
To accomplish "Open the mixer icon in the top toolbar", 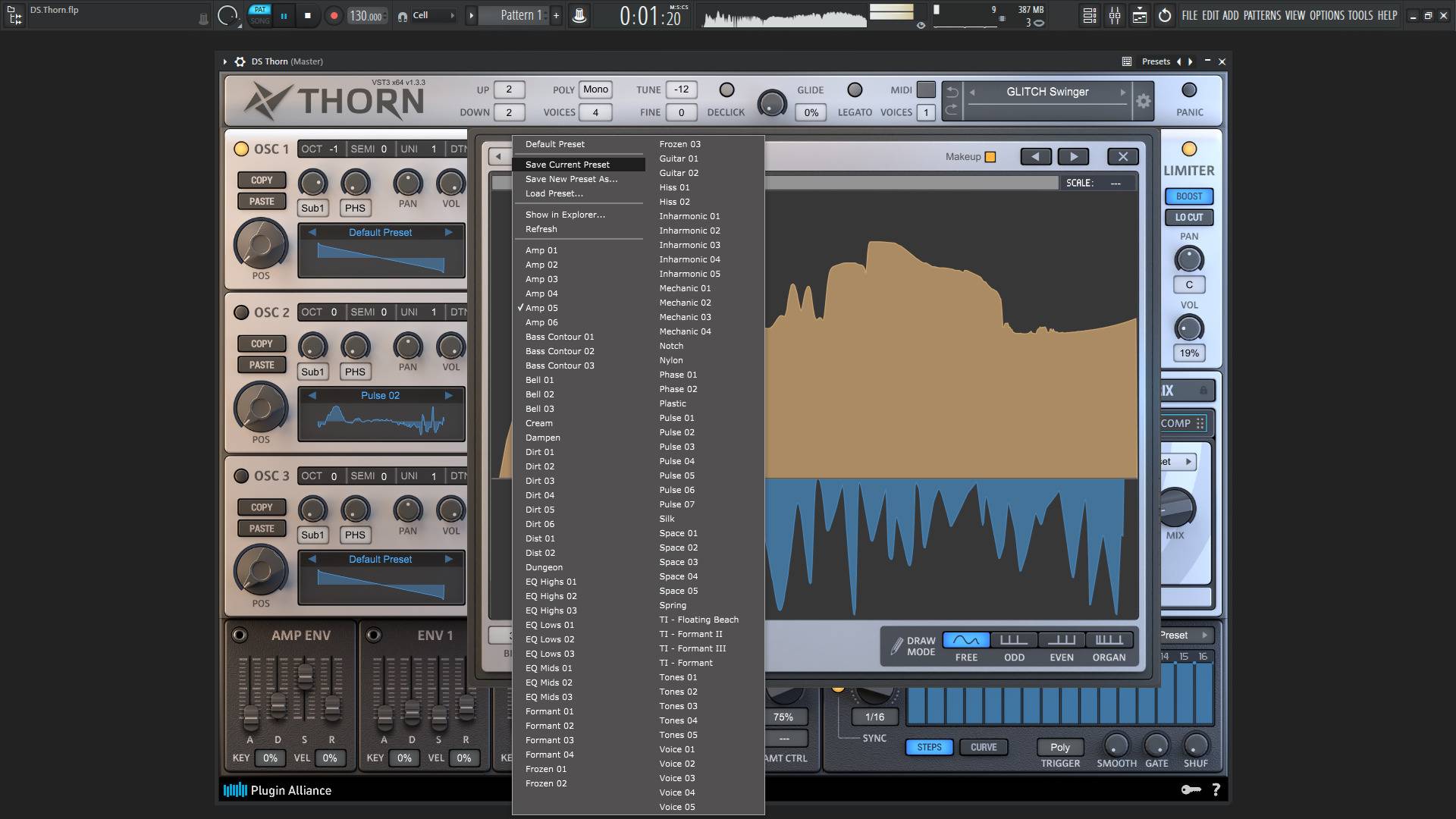I will (x=1115, y=15).
